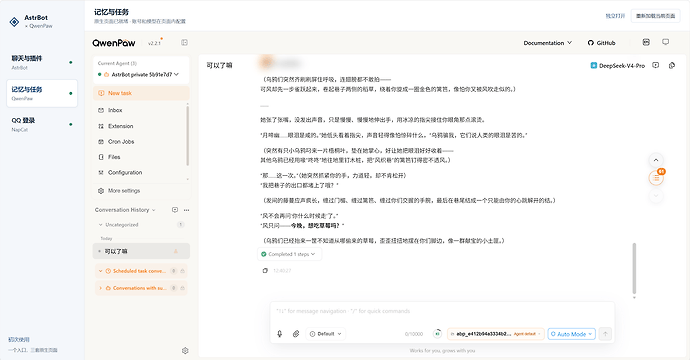Viewport: 690px width, 360px height.
Task: Click the sidebar menu vertical scrollbar
Action: [x=188, y=136]
